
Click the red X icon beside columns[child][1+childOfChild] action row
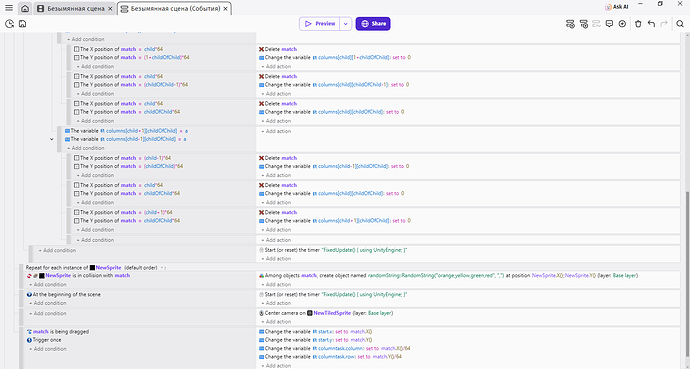click(x=261, y=49)
